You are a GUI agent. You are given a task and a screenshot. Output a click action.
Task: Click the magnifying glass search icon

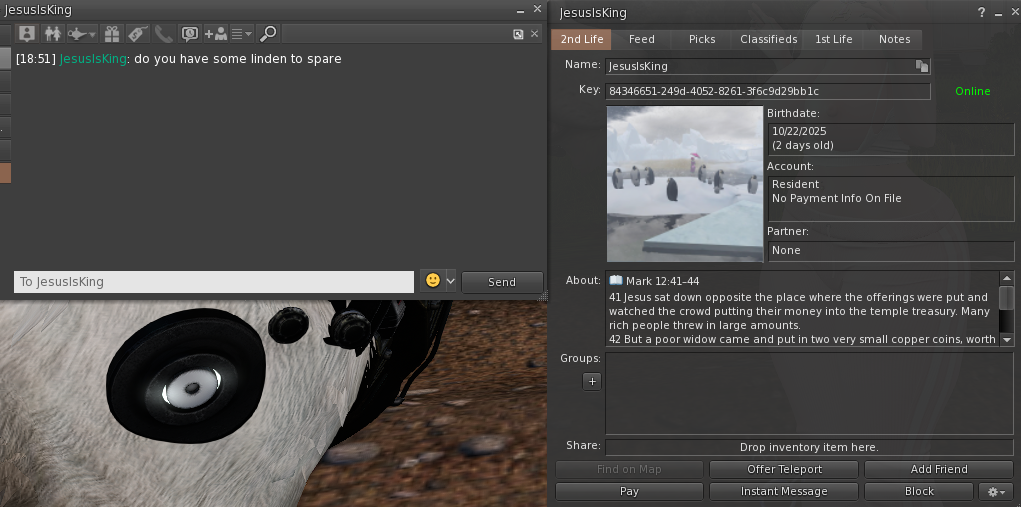coord(267,34)
